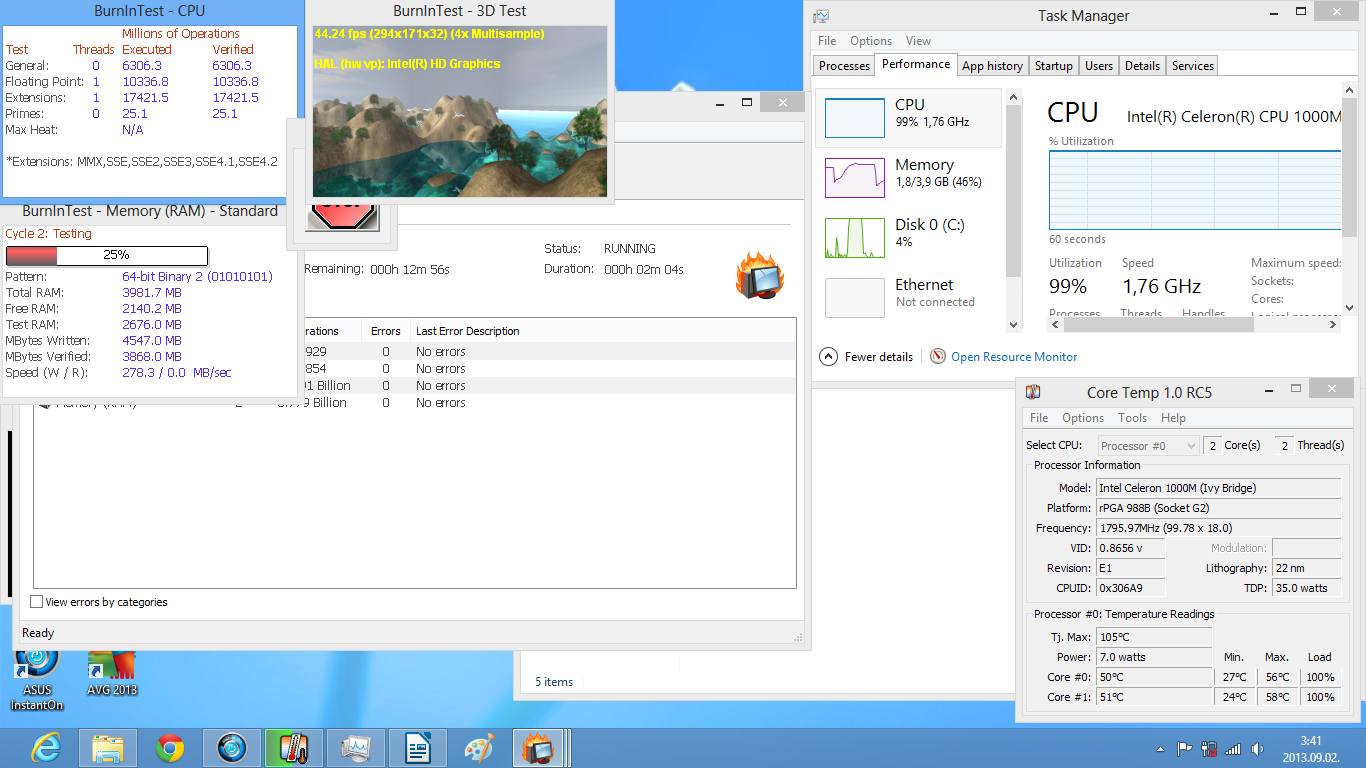This screenshot has width=1366, height=768.
Task: Open Internet Explorer from the taskbar
Action: pyautogui.click(x=46, y=748)
